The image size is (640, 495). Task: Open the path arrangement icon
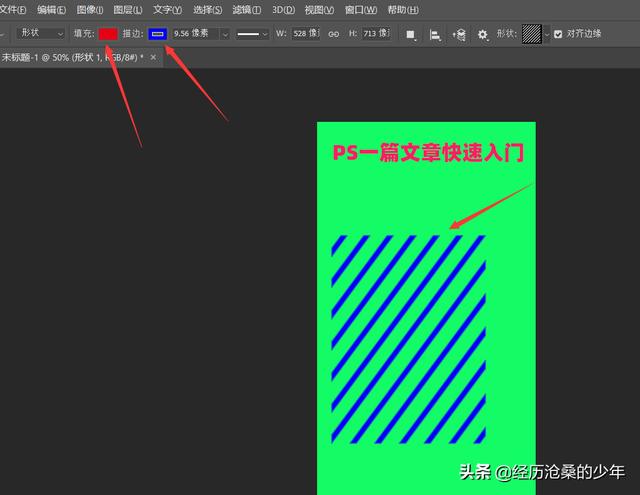pos(459,35)
